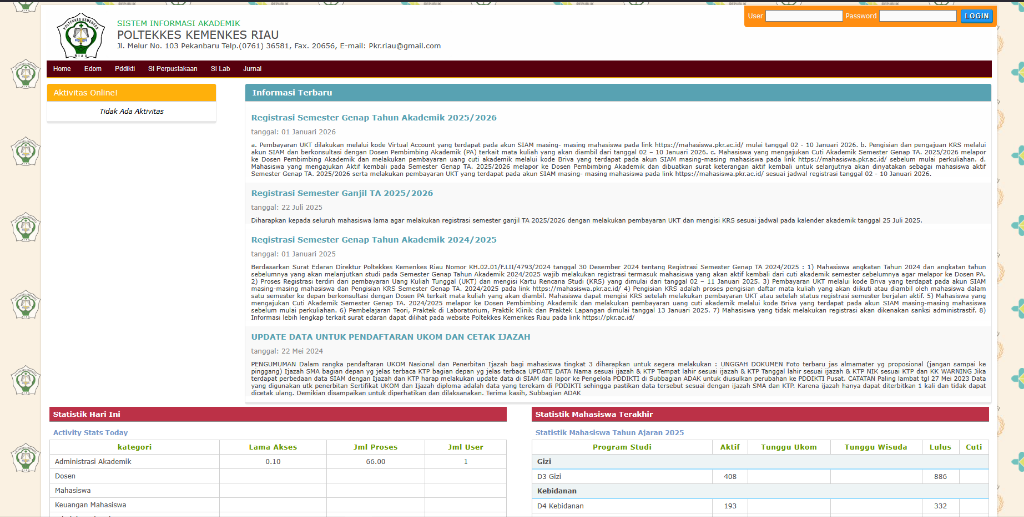Click 'Statistik Mahasiswa Tahun Ajaran 2025' heading

[x=609, y=433]
